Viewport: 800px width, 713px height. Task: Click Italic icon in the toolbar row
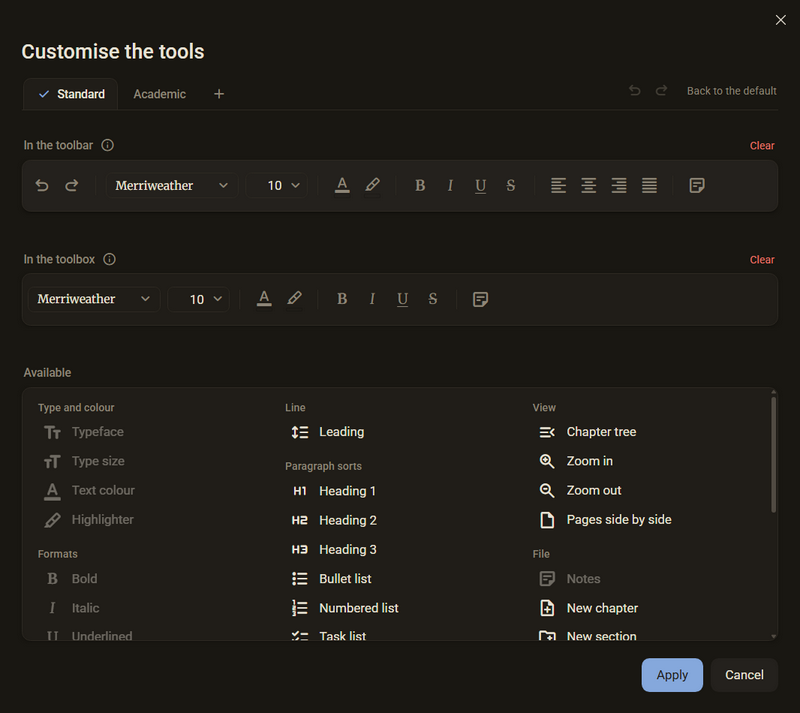click(450, 185)
